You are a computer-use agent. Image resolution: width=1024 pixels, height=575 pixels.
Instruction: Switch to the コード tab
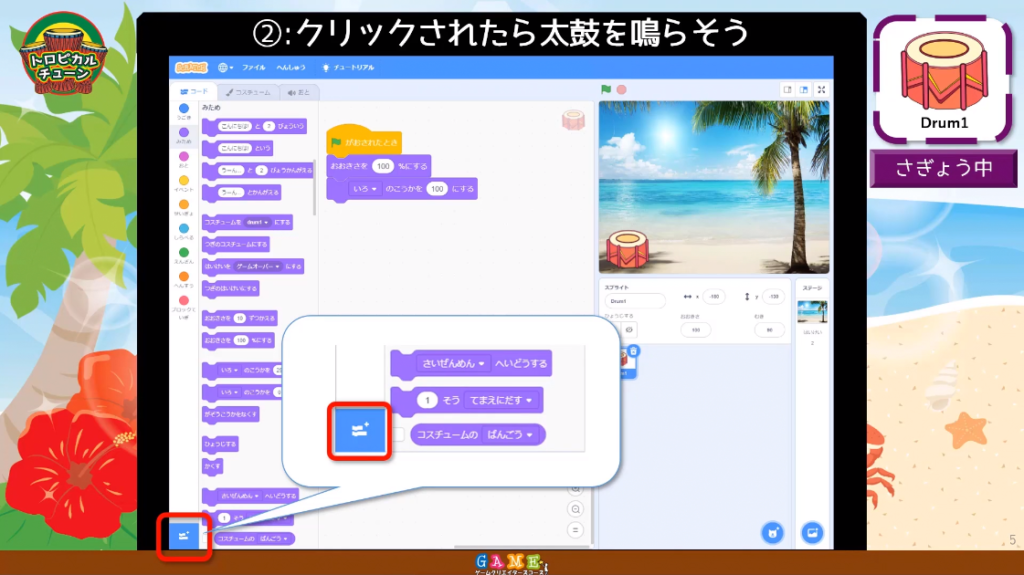194,92
